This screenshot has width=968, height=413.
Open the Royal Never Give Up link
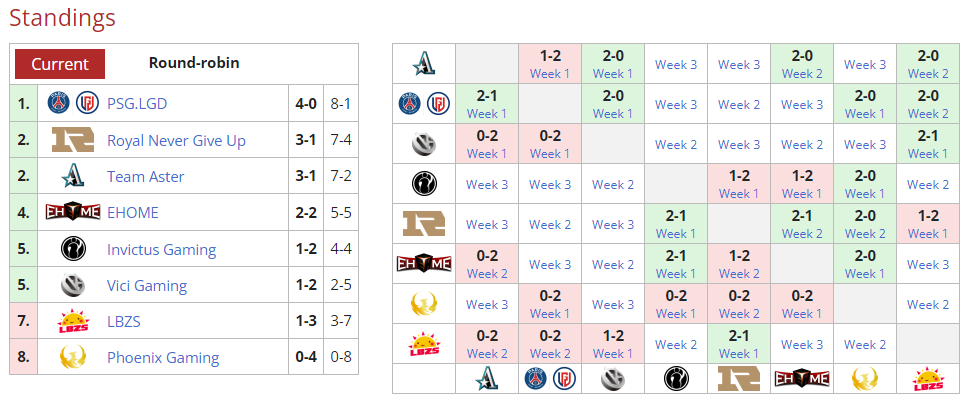point(177,141)
